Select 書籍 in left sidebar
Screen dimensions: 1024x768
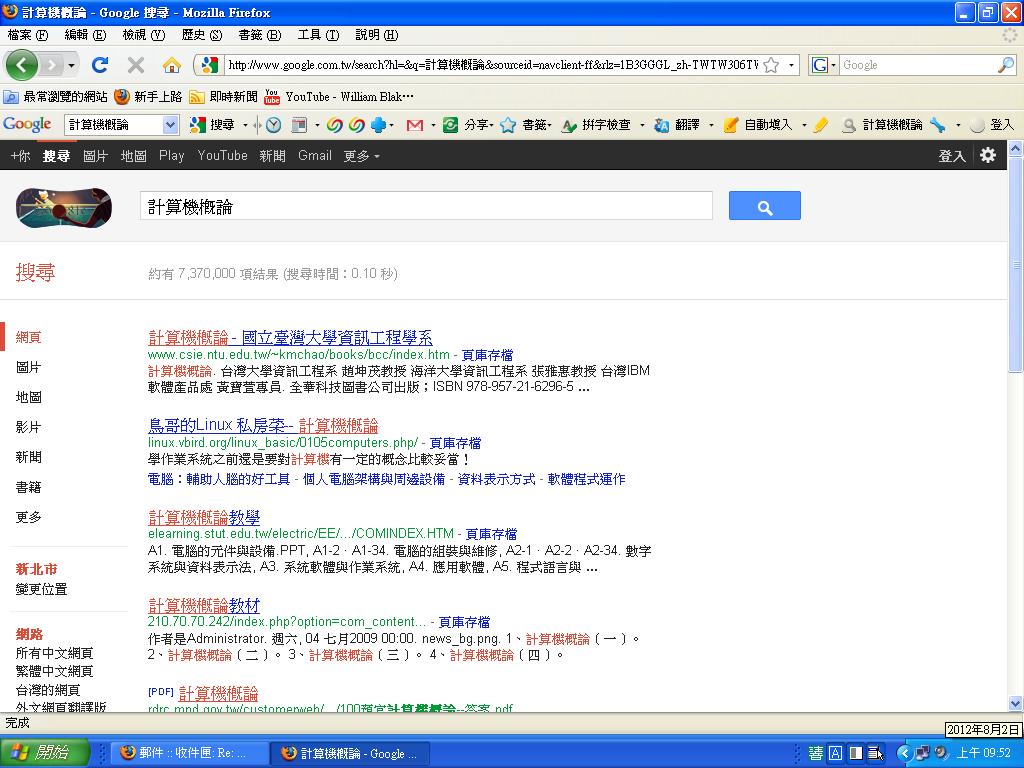coord(28,487)
